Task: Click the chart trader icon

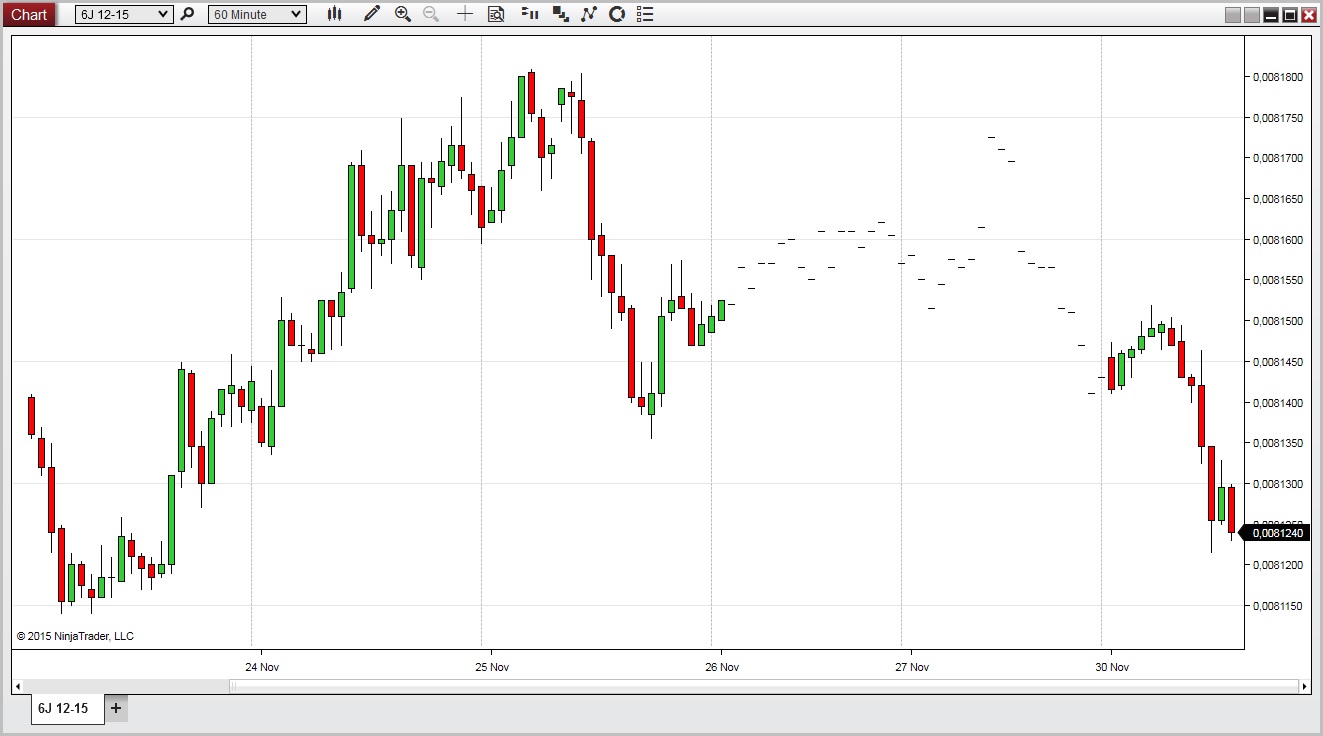Action: click(x=530, y=14)
